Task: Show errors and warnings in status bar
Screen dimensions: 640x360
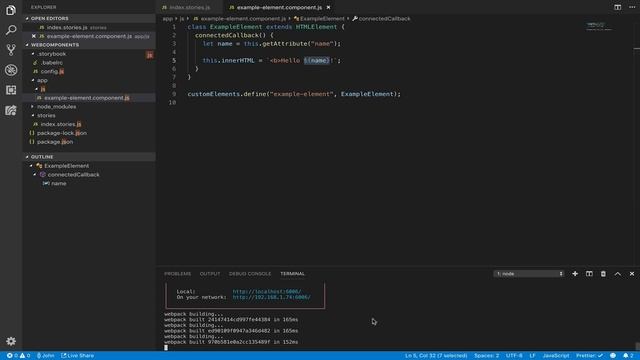Action: tap(18, 356)
